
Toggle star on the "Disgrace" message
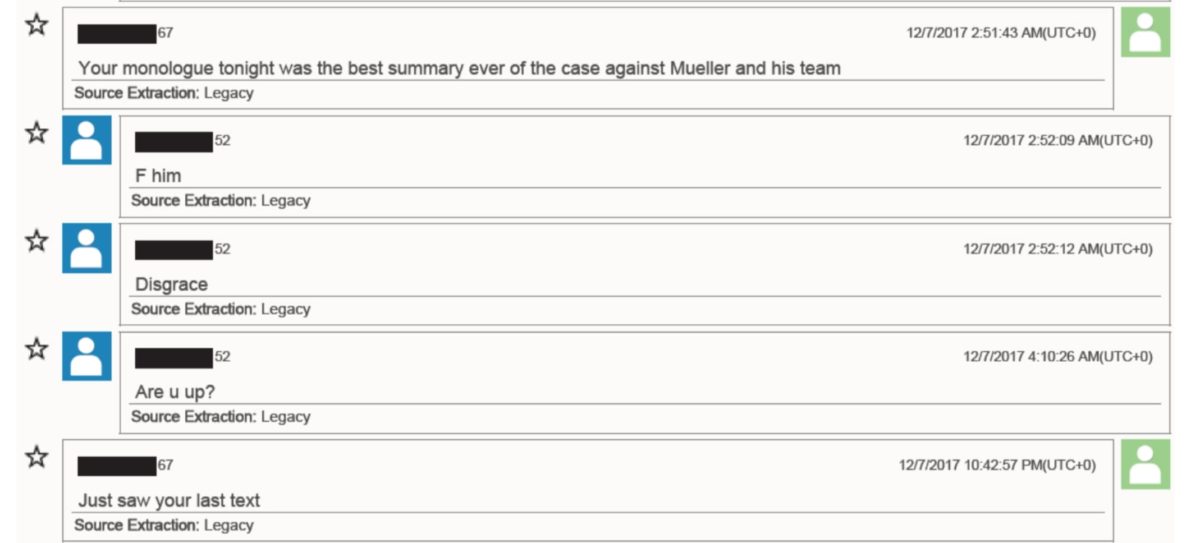(37, 241)
